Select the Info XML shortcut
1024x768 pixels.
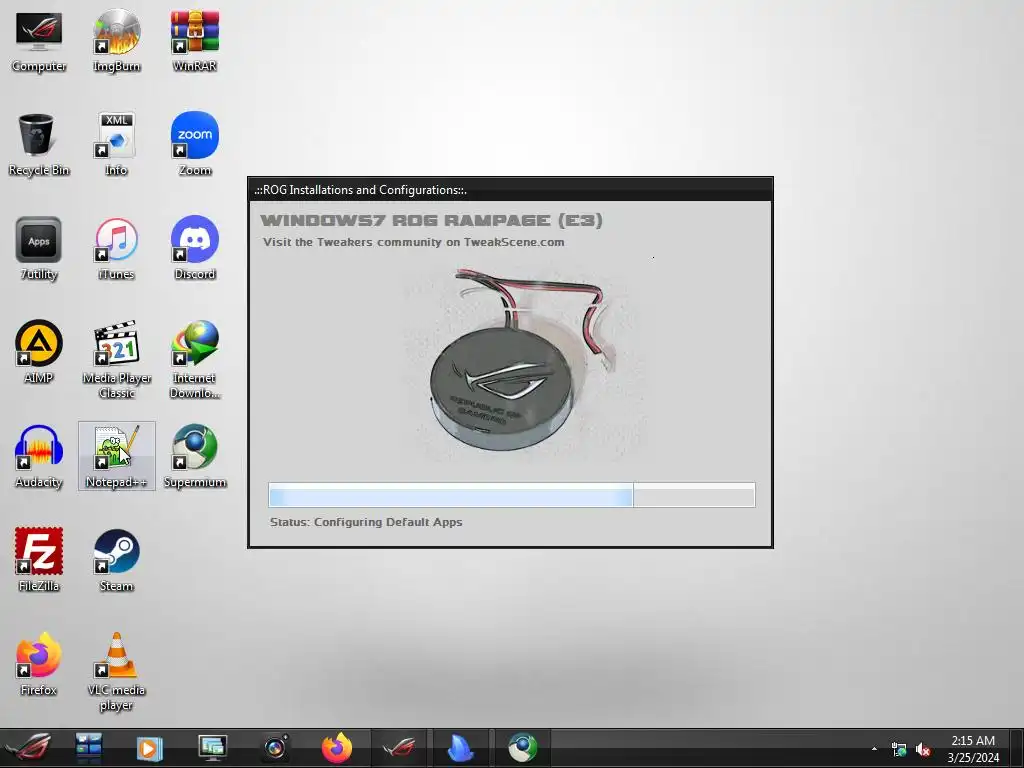116,145
